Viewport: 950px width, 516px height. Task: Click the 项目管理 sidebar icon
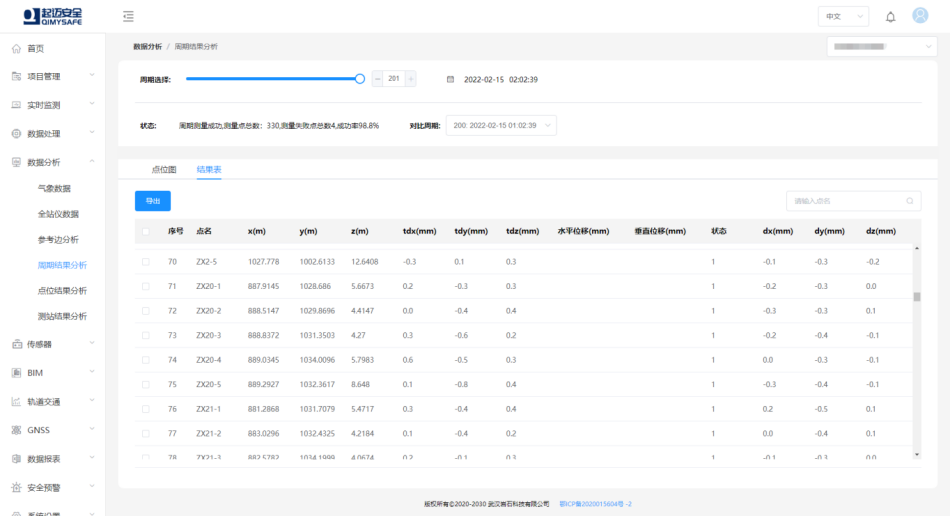point(16,76)
